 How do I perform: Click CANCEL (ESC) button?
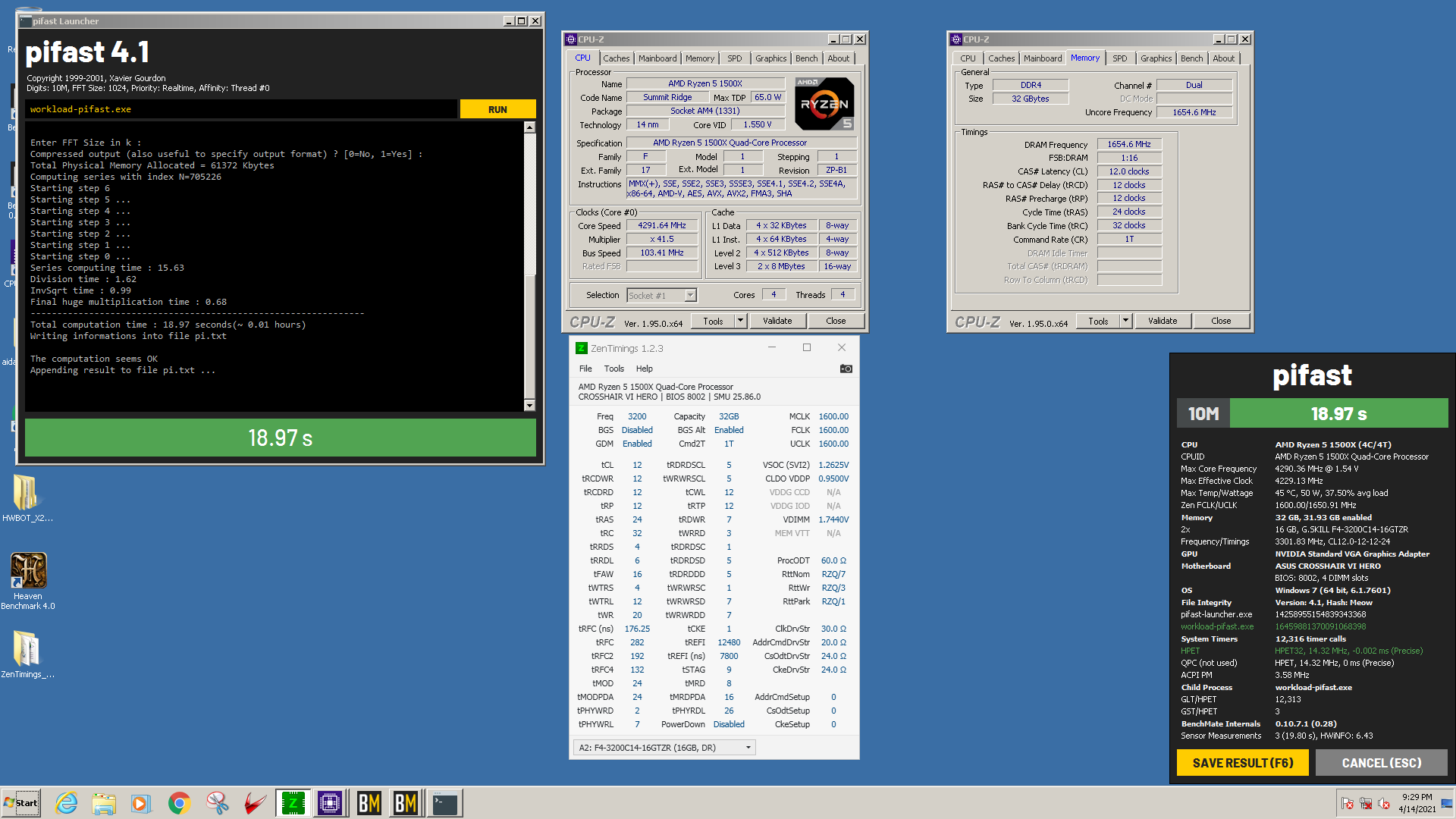coord(1381,763)
